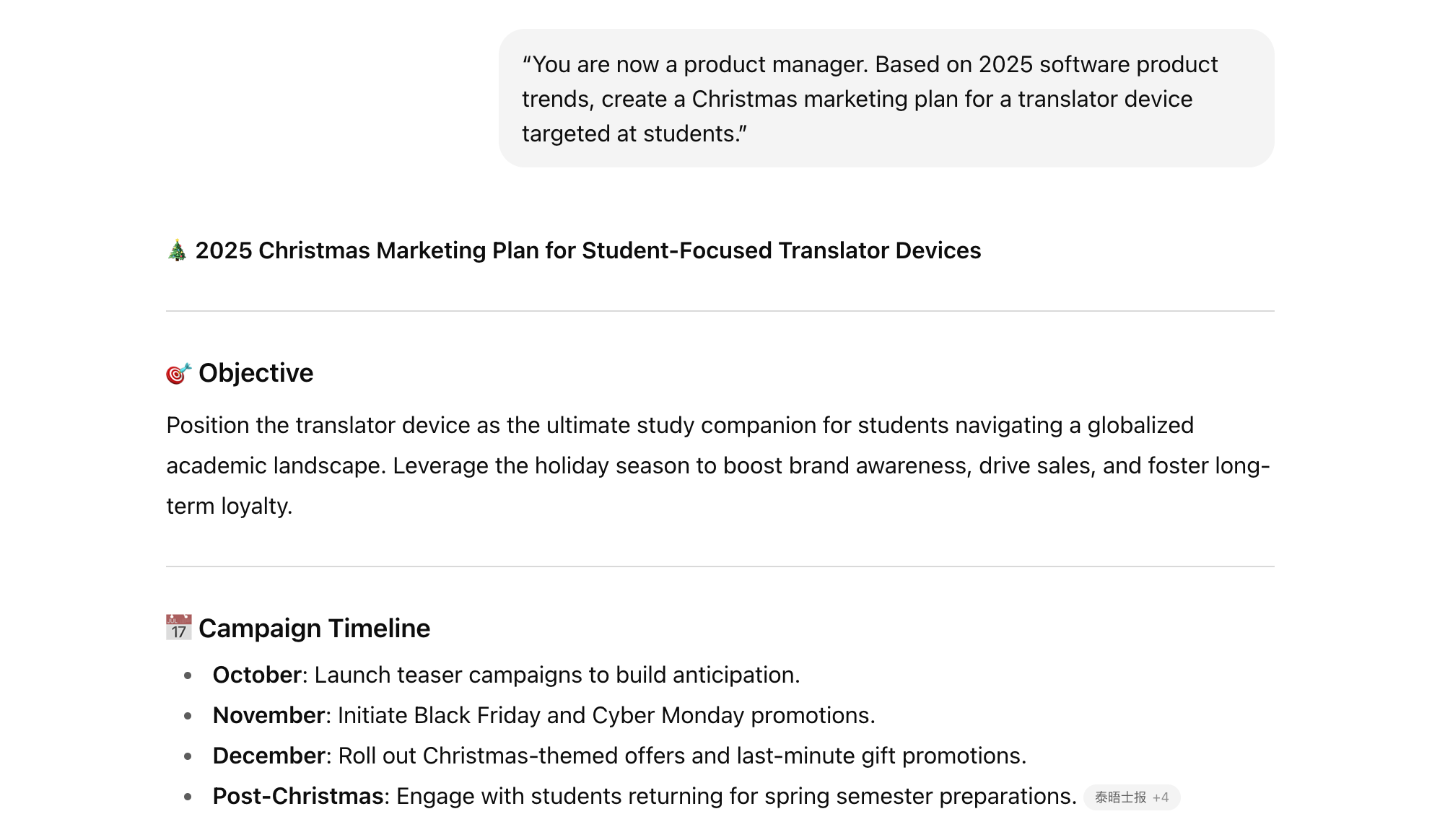Click the Objective section heading
Image resolution: width=1445 pixels, height=840 pixels.
[x=256, y=373]
